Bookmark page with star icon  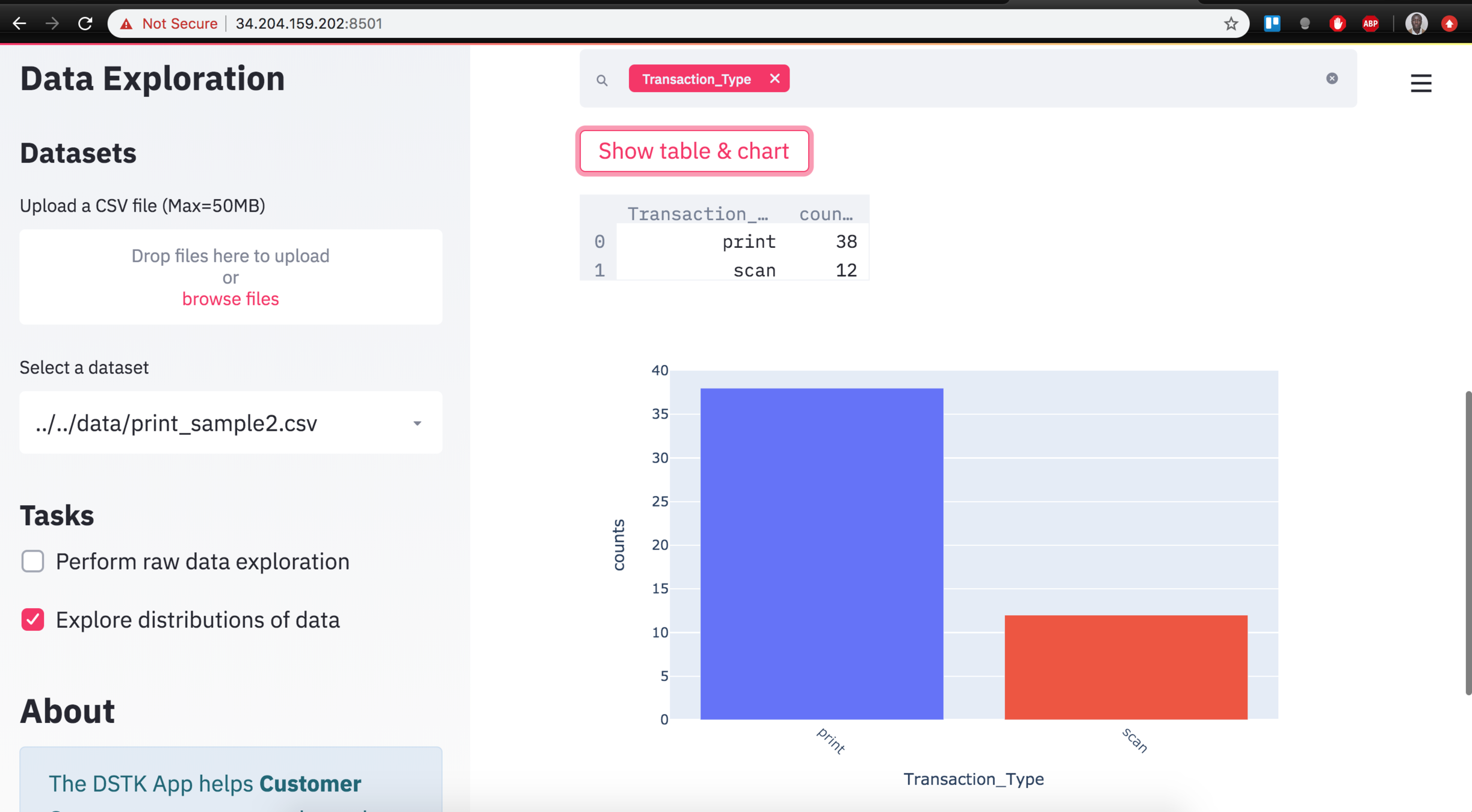[x=1231, y=23]
